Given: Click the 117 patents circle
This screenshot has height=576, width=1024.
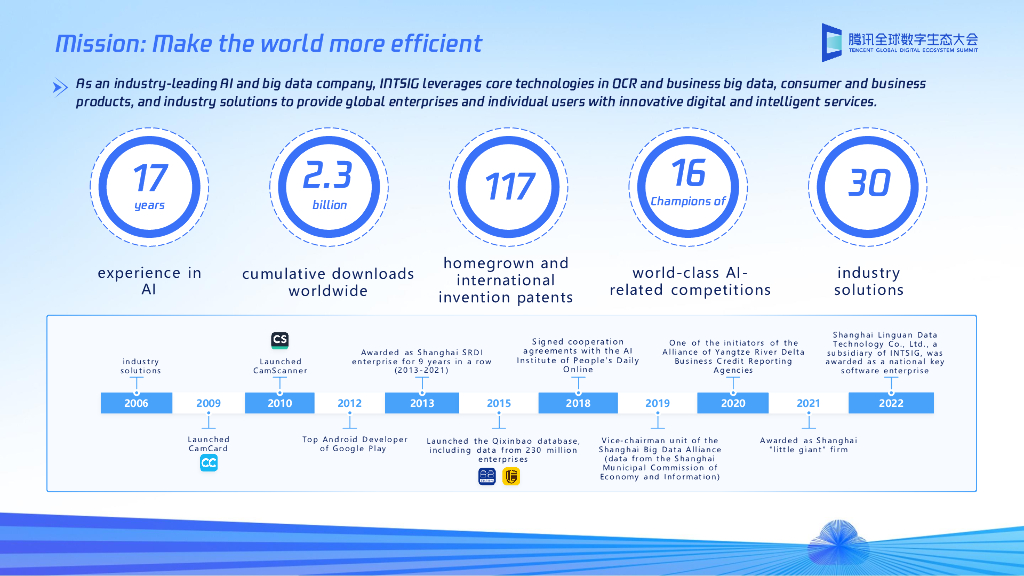Looking at the screenshot, I should 509,187.
